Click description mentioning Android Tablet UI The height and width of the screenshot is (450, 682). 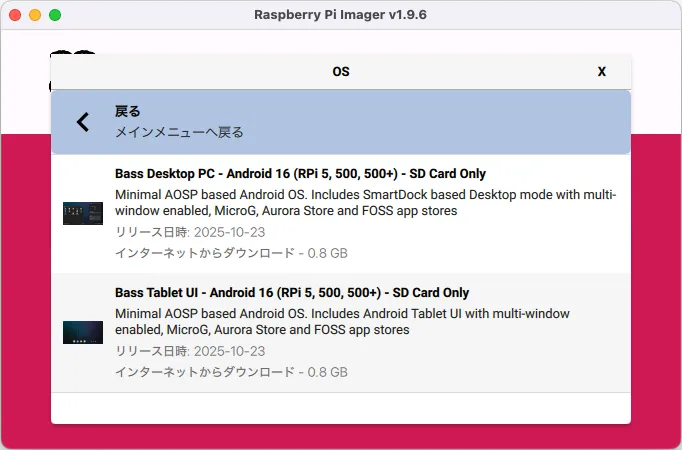click(342, 322)
